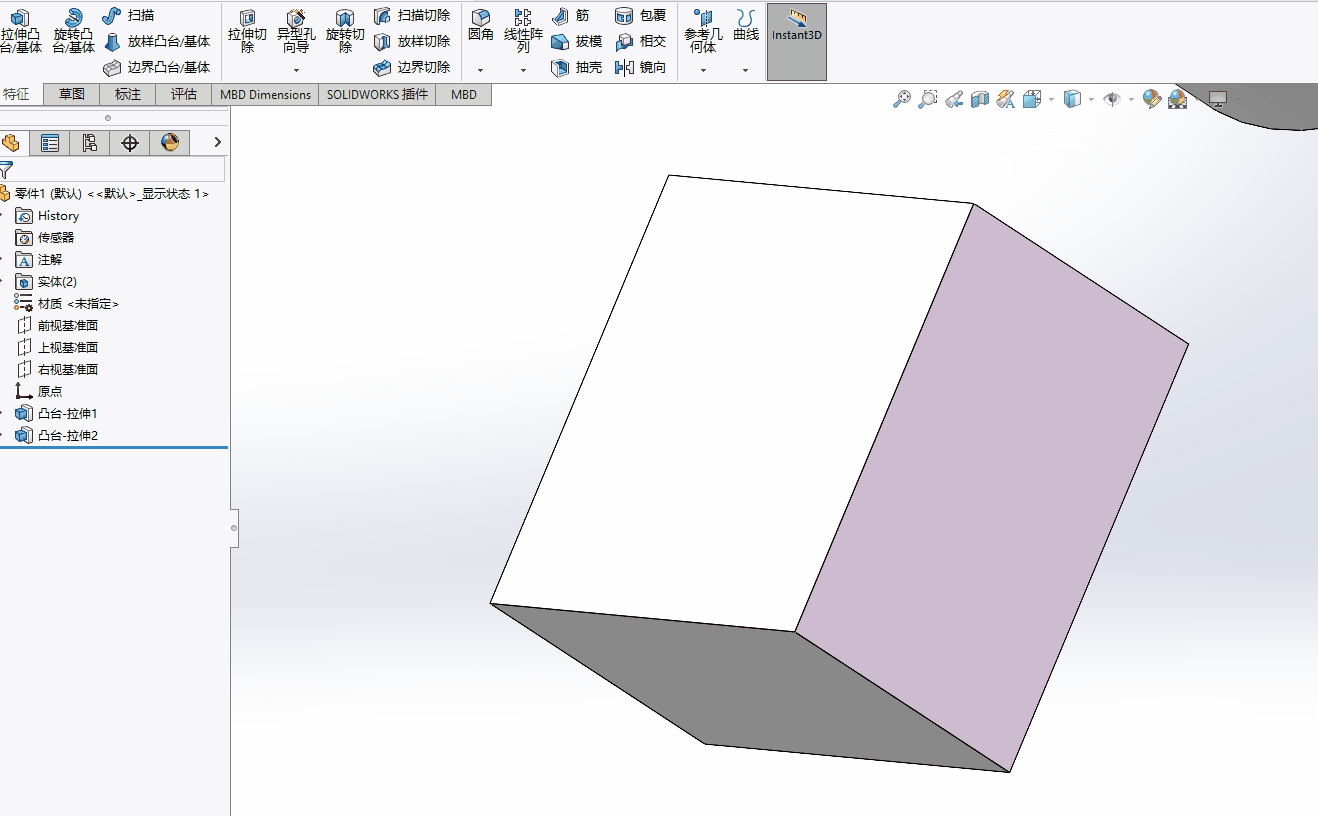
Task: Open the MBD tab
Action: click(463, 94)
